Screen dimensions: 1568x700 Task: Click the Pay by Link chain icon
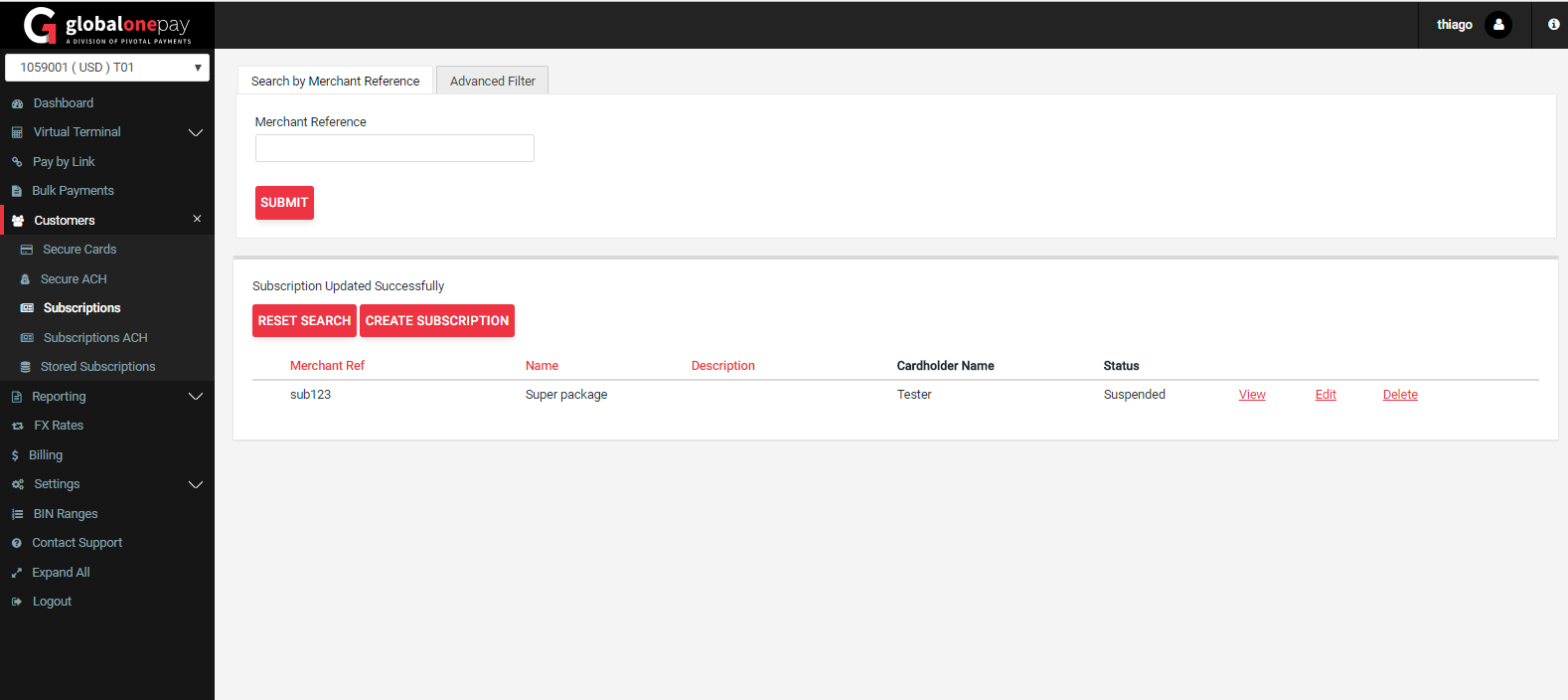(x=17, y=162)
